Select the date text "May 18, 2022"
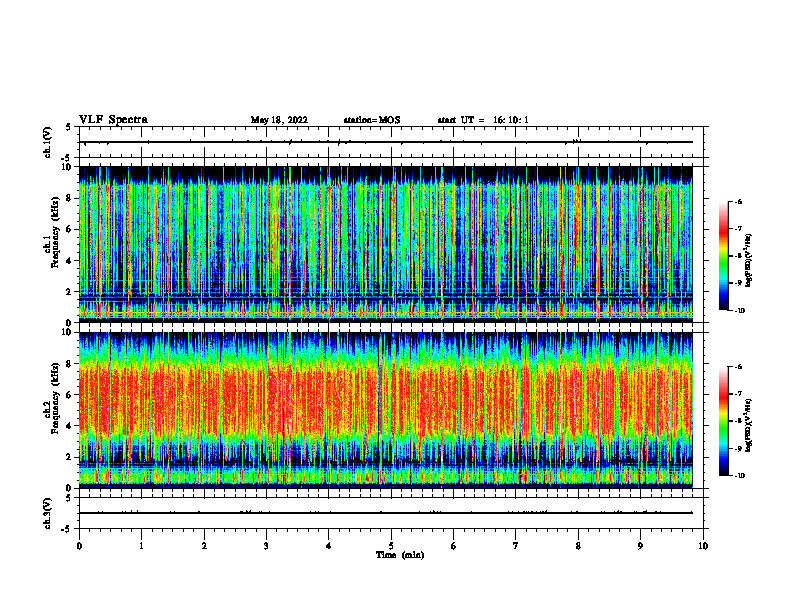792x612 pixels. pyautogui.click(x=279, y=120)
